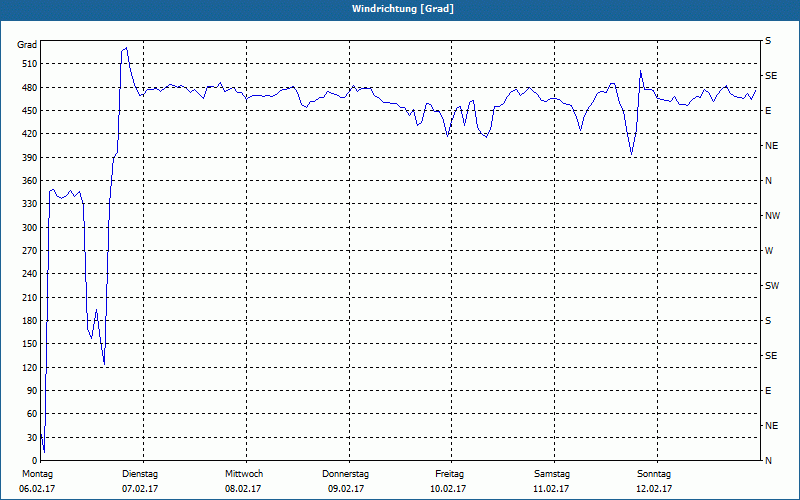Click the Mittwoch day label
The height and width of the screenshot is (500, 800).
click(244, 474)
